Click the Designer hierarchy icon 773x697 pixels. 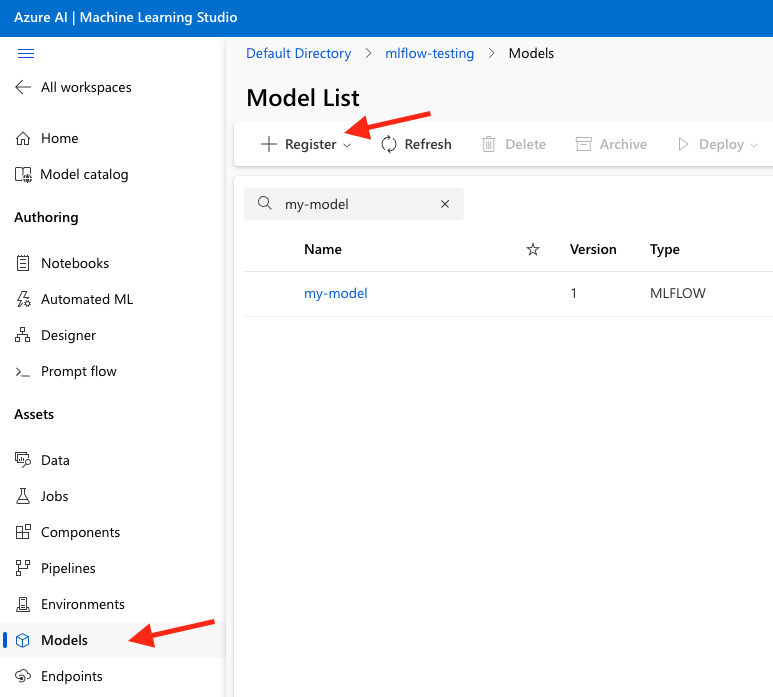tap(23, 335)
